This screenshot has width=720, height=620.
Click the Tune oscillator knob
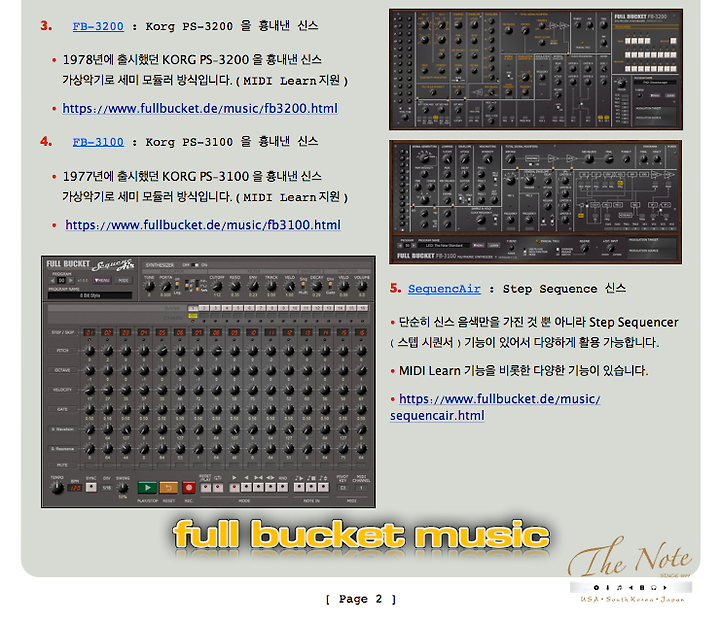coord(149,286)
